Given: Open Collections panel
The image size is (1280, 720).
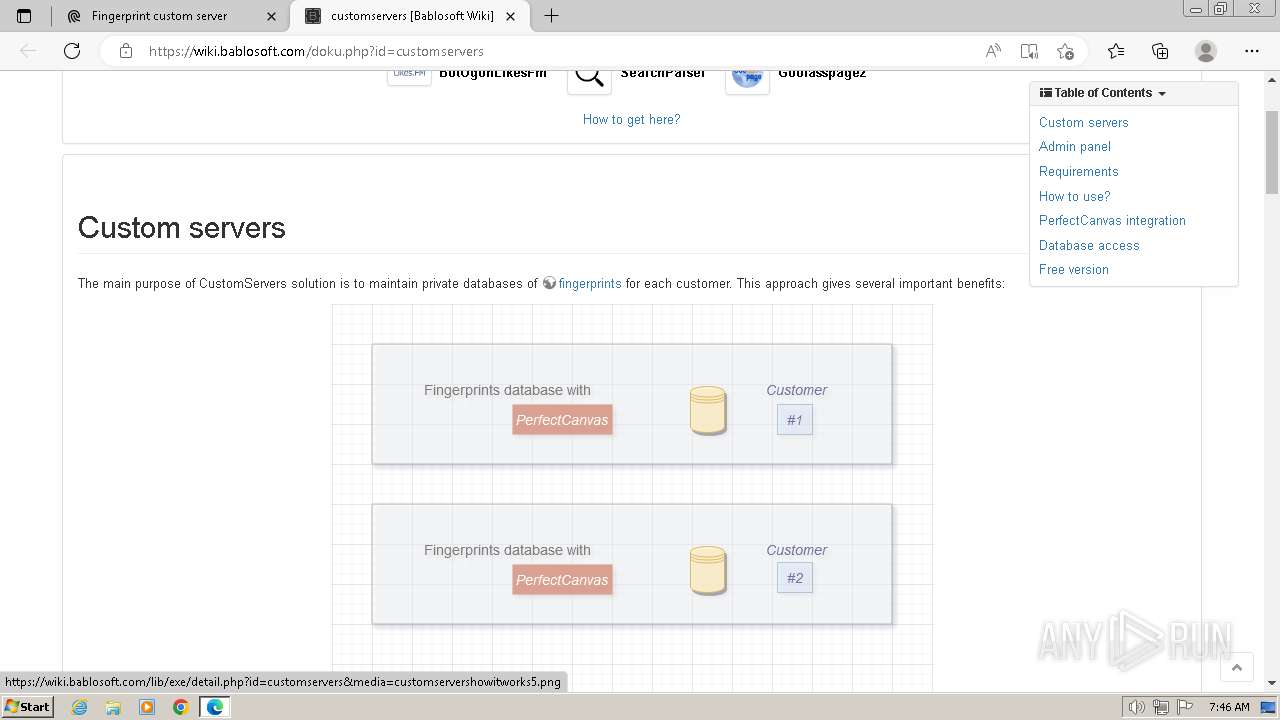Looking at the screenshot, I should pyautogui.click(x=1160, y=51).
